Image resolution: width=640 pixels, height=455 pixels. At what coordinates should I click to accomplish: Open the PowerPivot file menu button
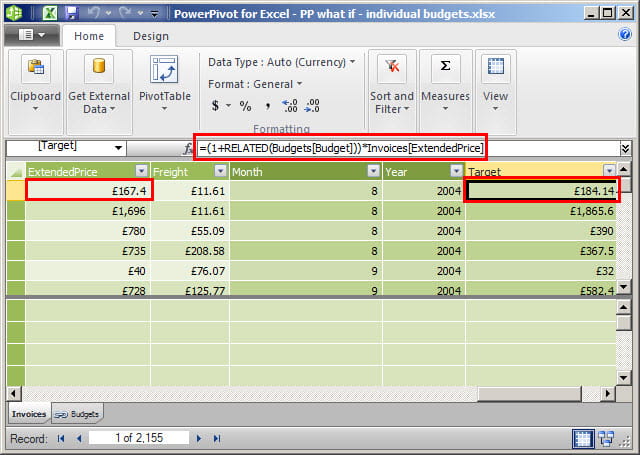(x=32, y=35)
